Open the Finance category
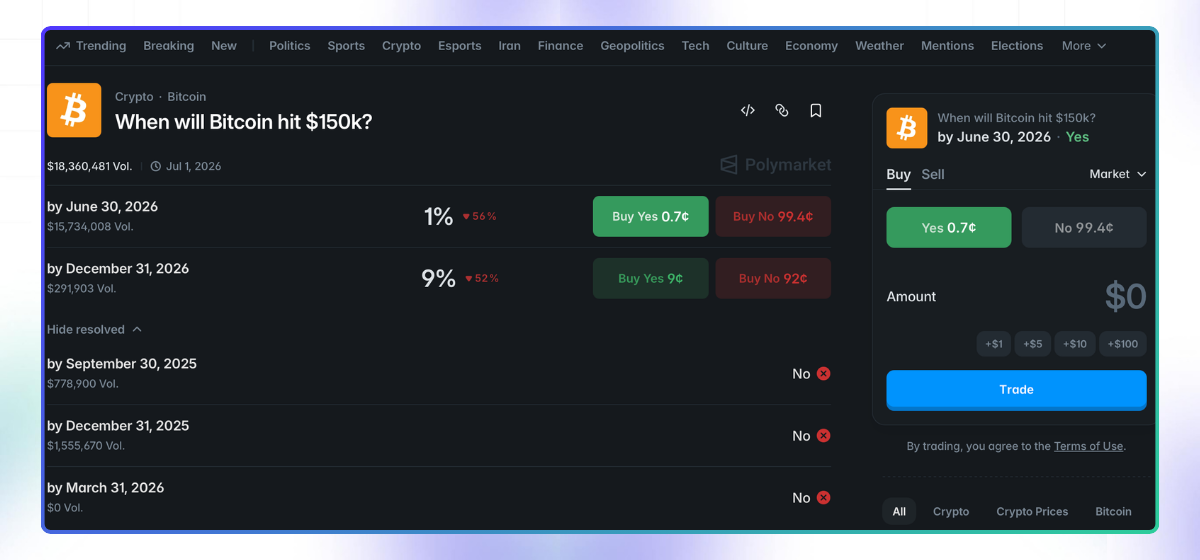Image resolution: width=1200 pixels, height=560 pixels. click(x=560, y=46)
